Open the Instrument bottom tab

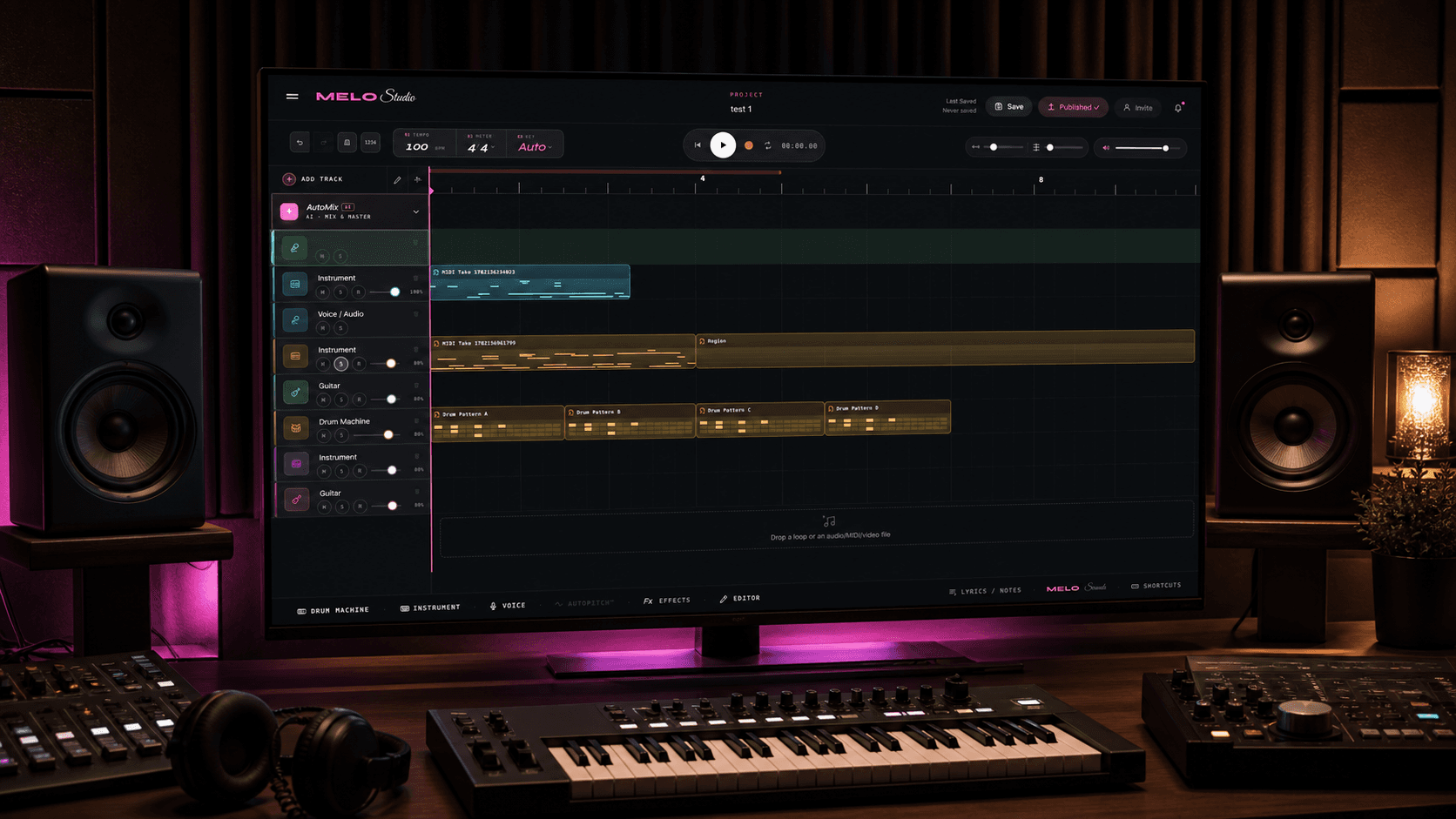[430, 608]
